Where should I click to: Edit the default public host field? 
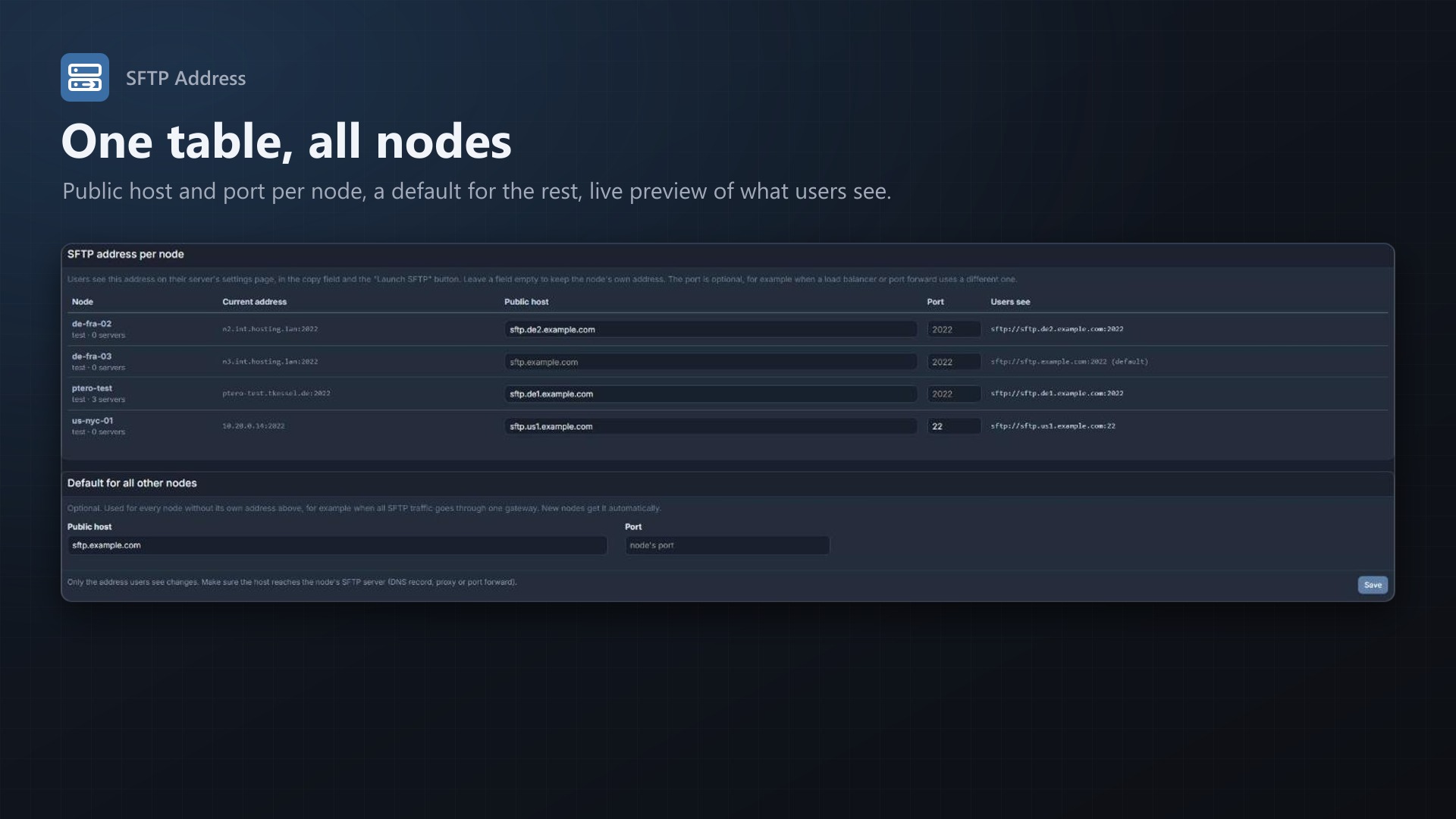point(337,545)
